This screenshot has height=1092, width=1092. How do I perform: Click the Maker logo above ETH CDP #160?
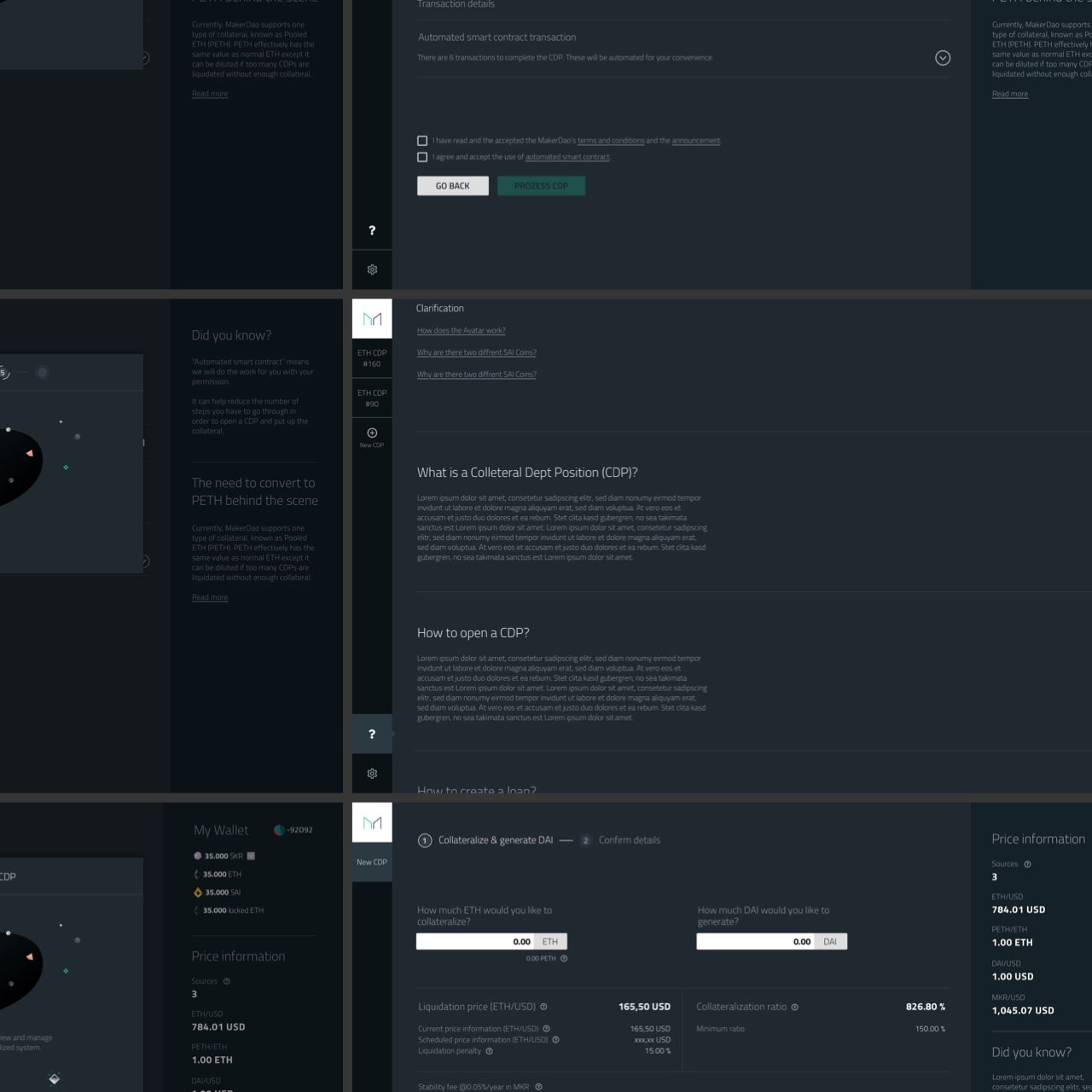[x=372, y=319]
